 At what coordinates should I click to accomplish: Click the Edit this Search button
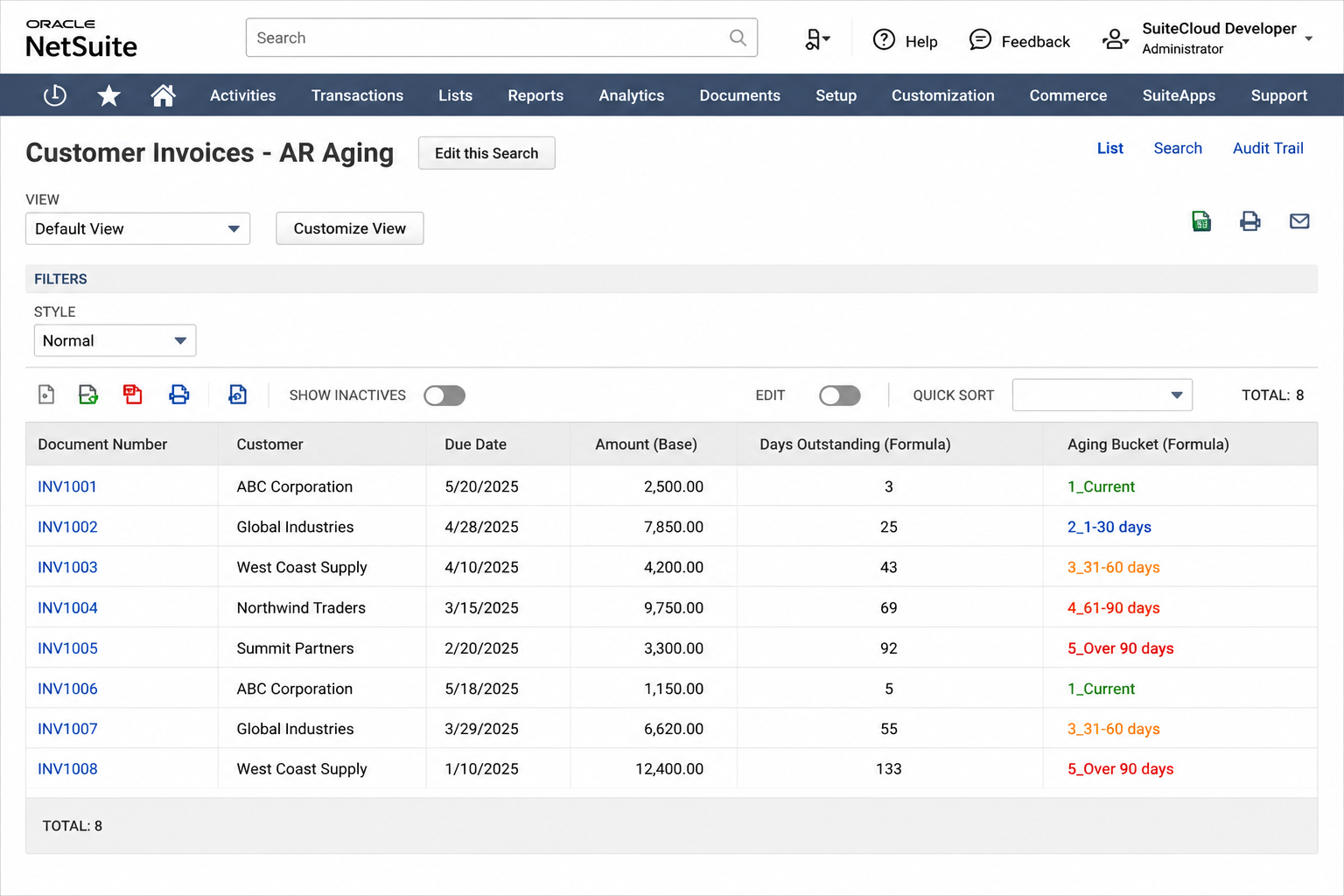(x=486, y=153)
